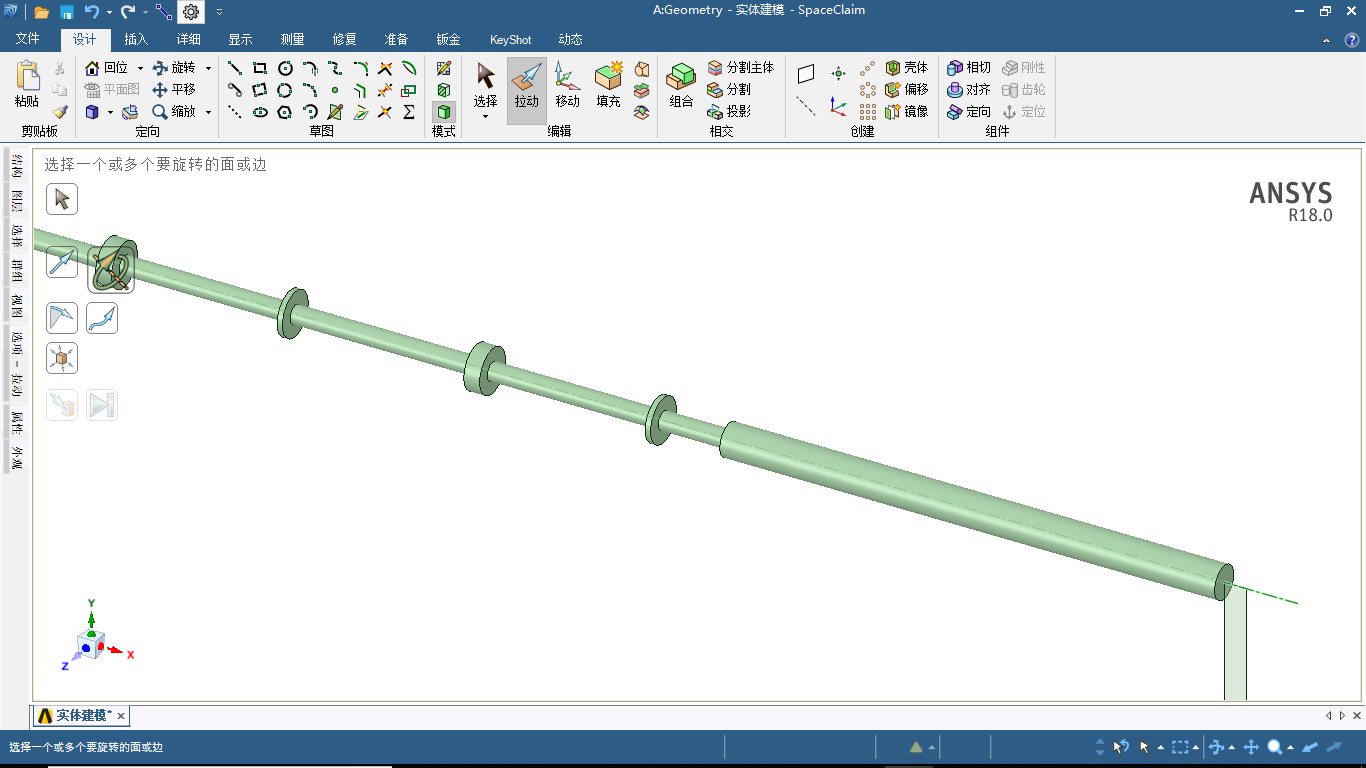Viewport: 1366px width, 768px height.
Task: Expand the Zoom (缩放) dropdown arrow
Action: point(208,112)
